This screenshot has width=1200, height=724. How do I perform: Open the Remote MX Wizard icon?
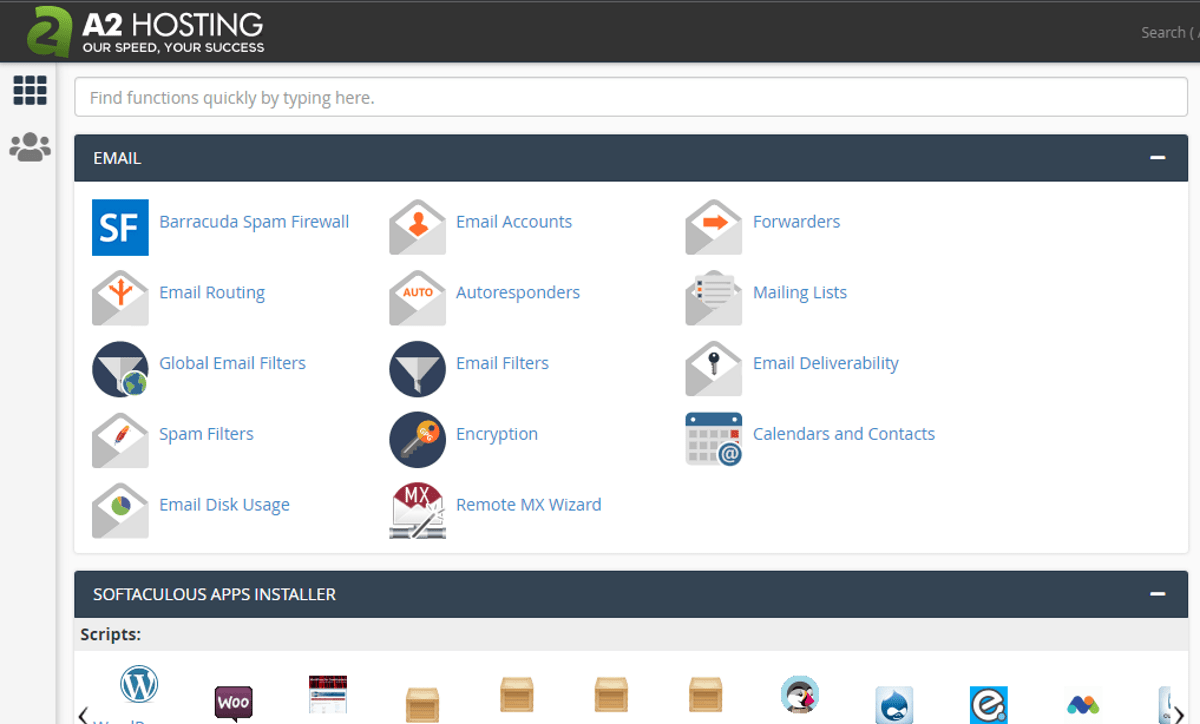pyautogui.click(x=417, y=511)
